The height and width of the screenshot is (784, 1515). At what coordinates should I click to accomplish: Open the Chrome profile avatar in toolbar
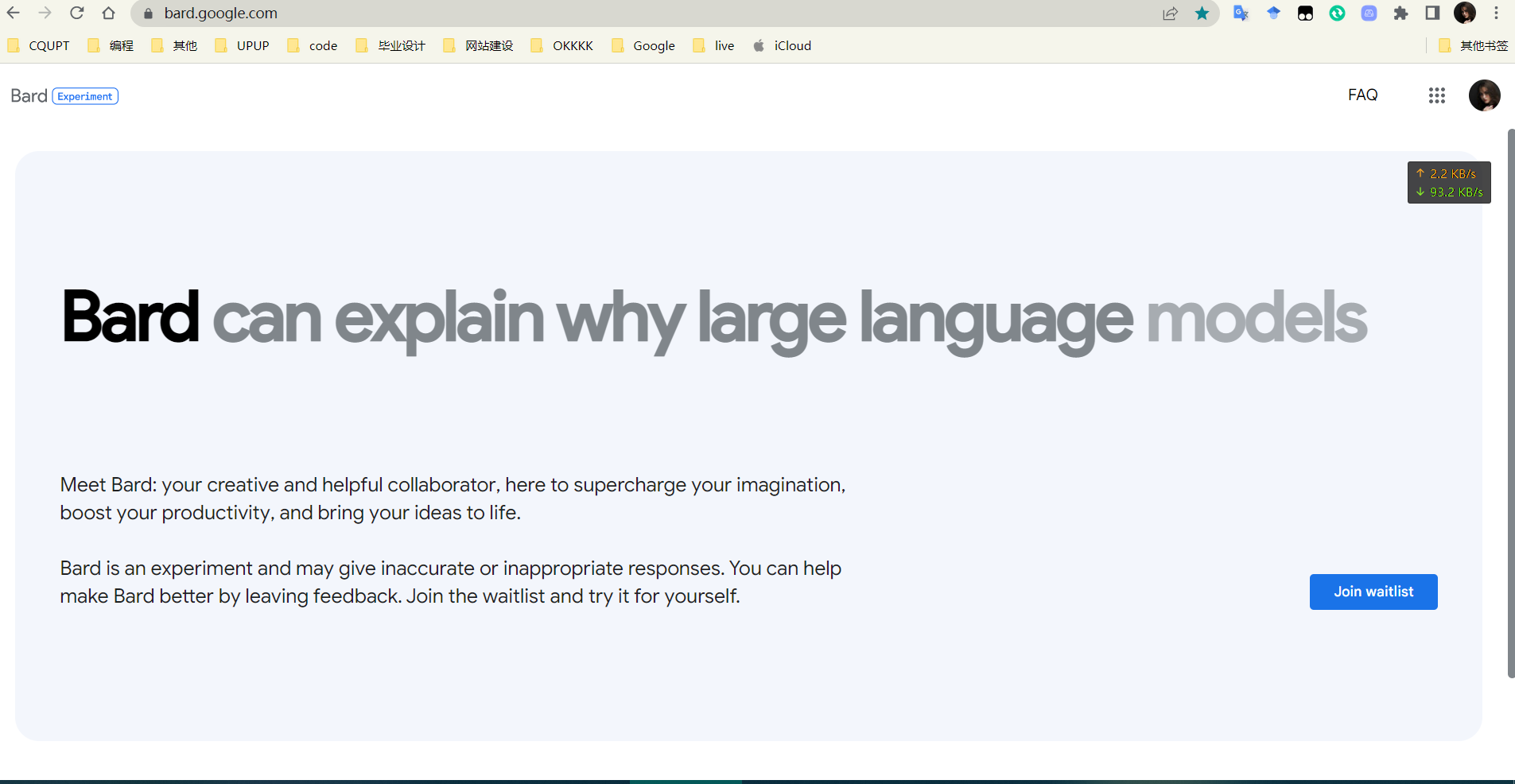[1465, 13]
